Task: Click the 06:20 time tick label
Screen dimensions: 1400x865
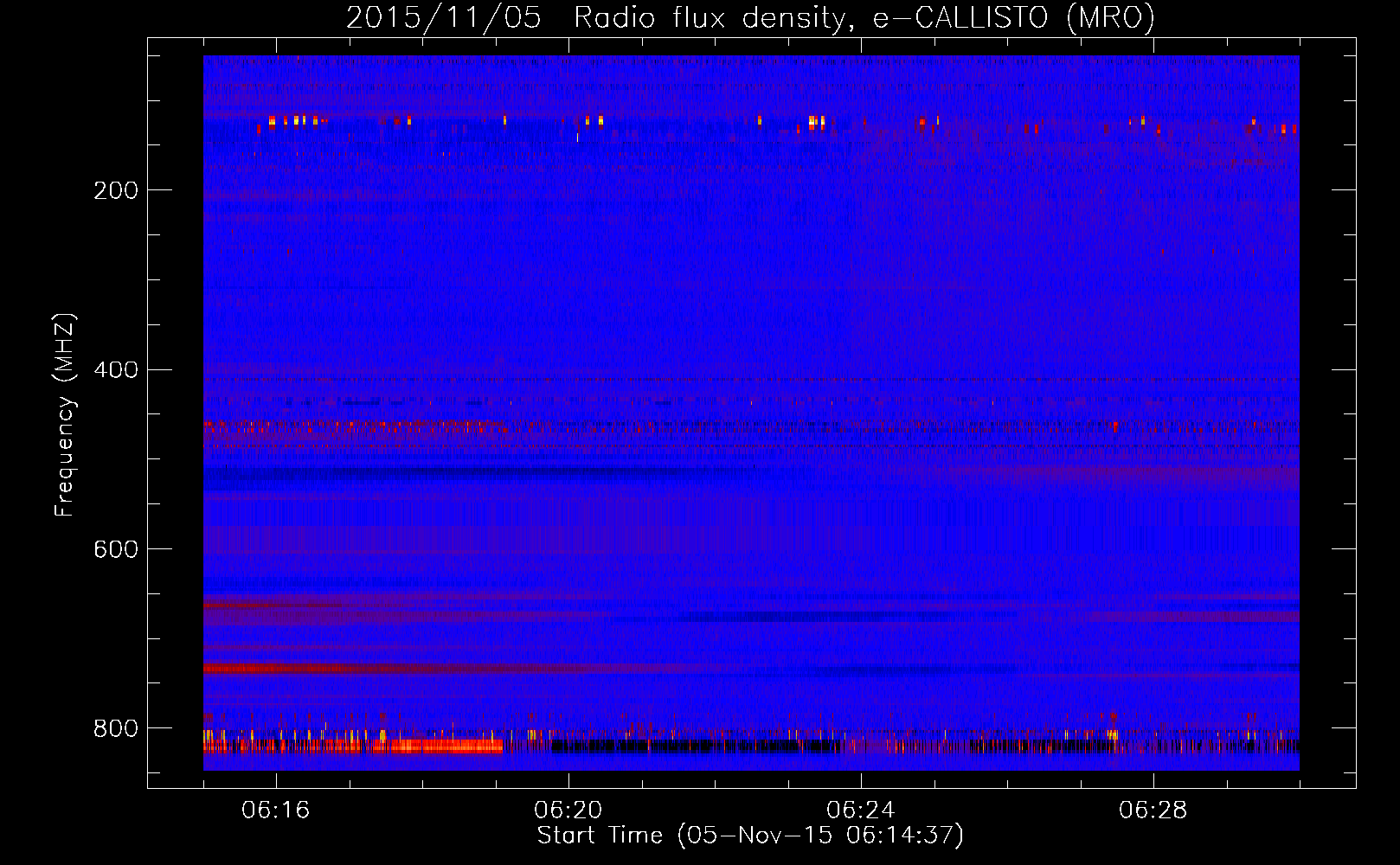Action: click(568, 811)
